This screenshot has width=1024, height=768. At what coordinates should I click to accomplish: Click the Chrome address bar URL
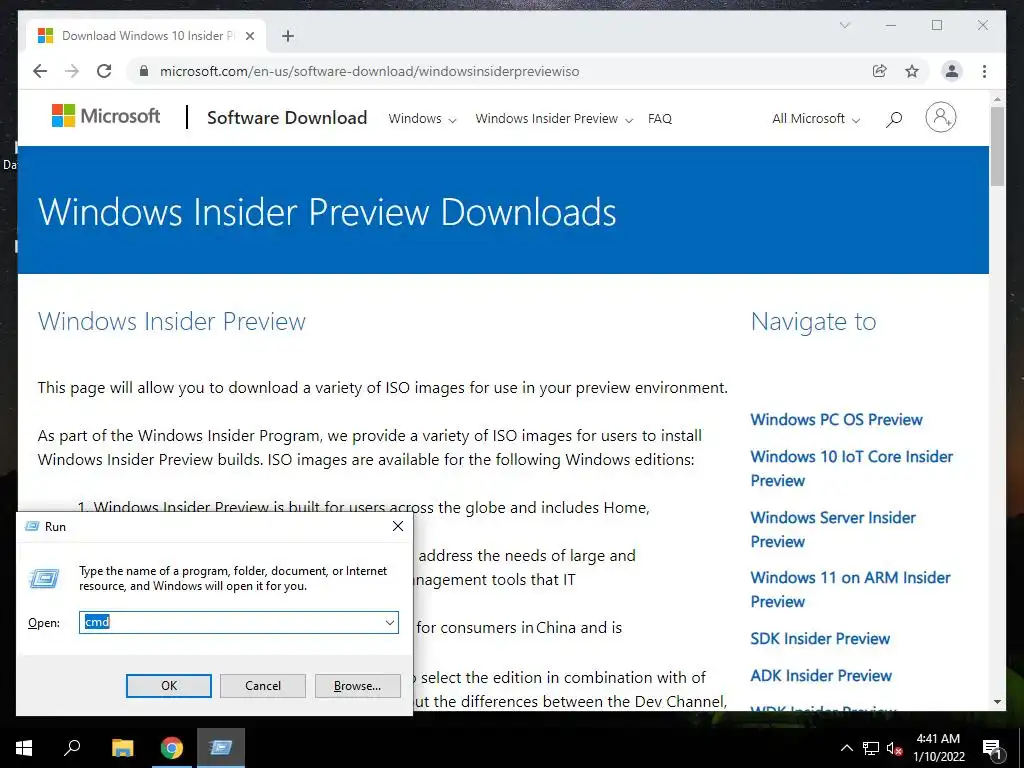[x=369, y=71]
